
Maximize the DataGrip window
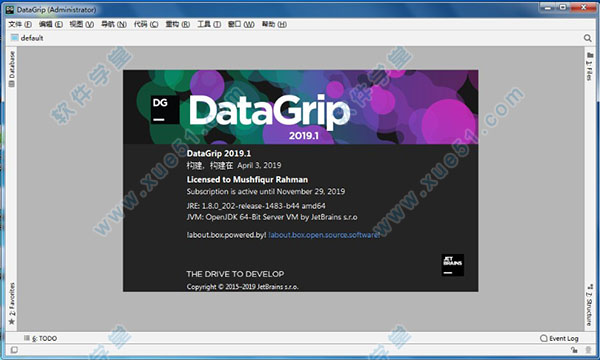click(563, 7)
